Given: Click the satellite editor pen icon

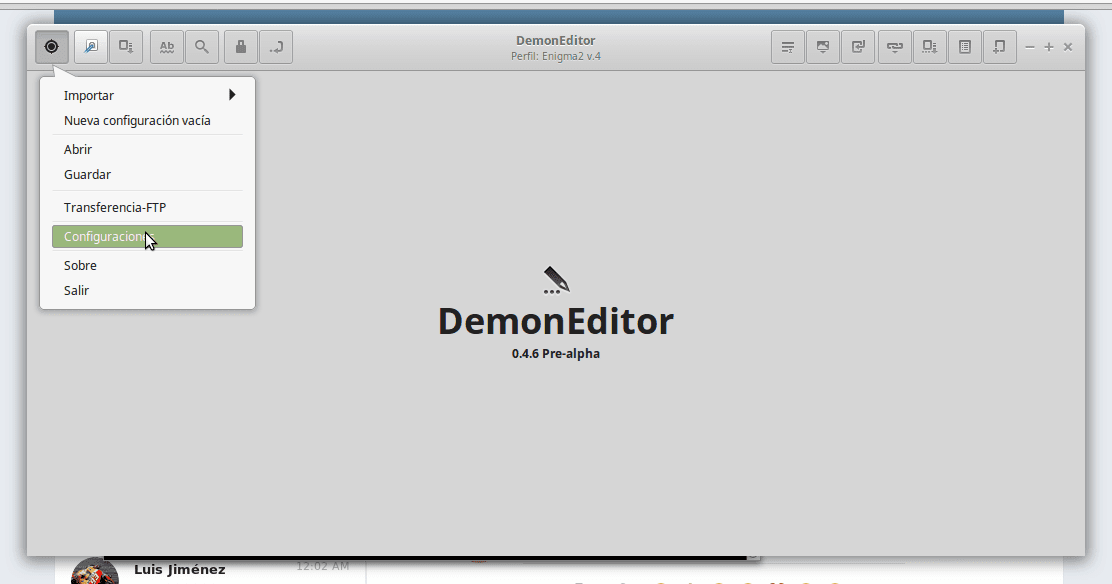Looking at the screenshot, I should click(91, 47).
